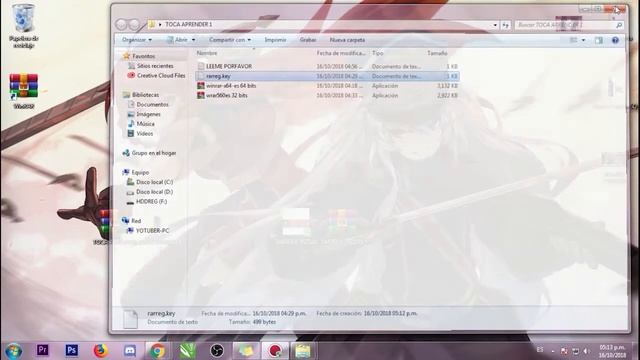Open Explorer help with the question-mark icon

[615, 40]
